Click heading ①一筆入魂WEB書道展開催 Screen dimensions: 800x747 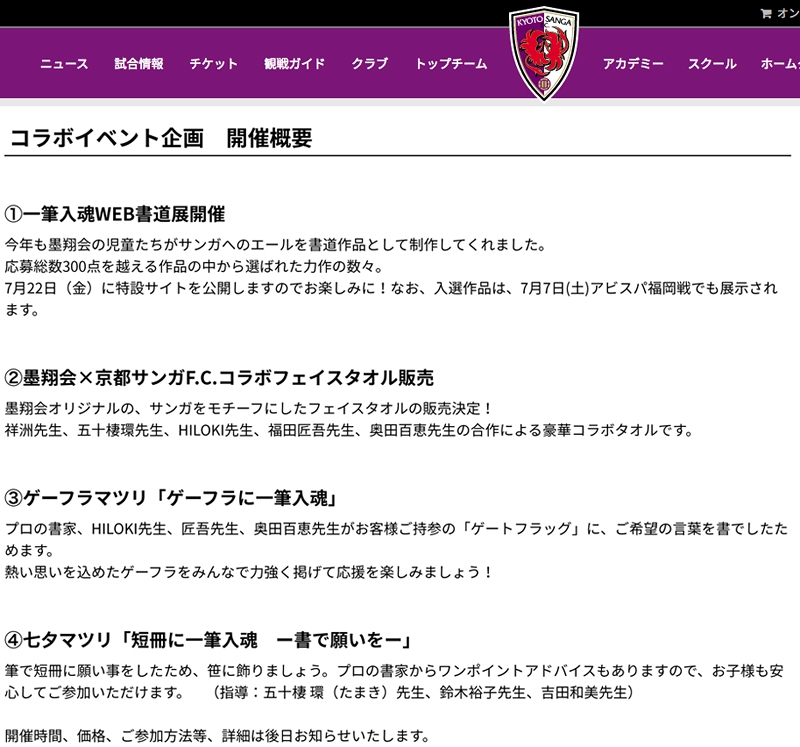coord(115,214)
